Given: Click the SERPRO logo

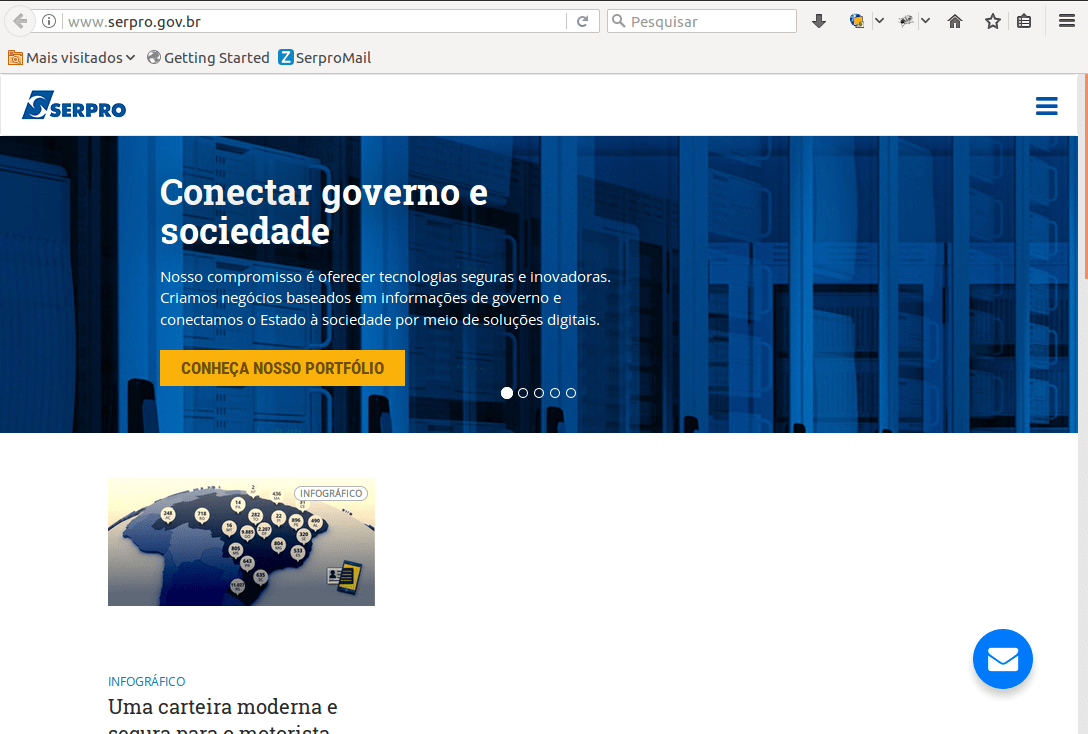Looking at the screenshot, I should [x=73, y=105].
